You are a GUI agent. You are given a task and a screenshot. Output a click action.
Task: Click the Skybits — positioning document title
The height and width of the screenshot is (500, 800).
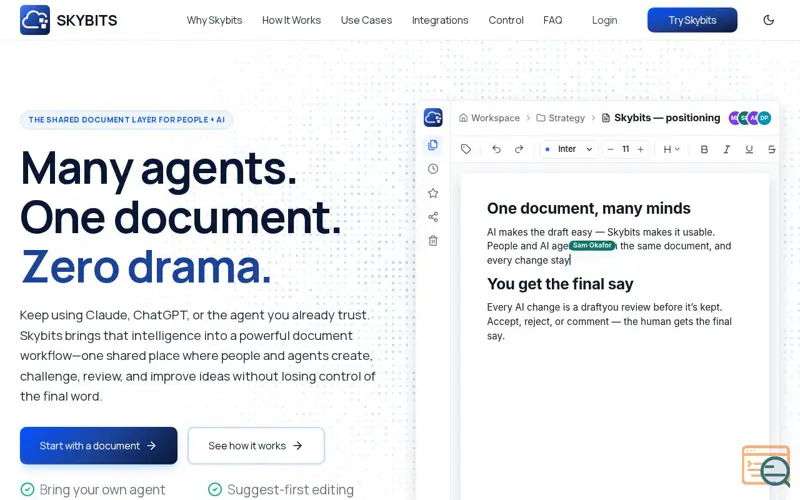(667, 118)
